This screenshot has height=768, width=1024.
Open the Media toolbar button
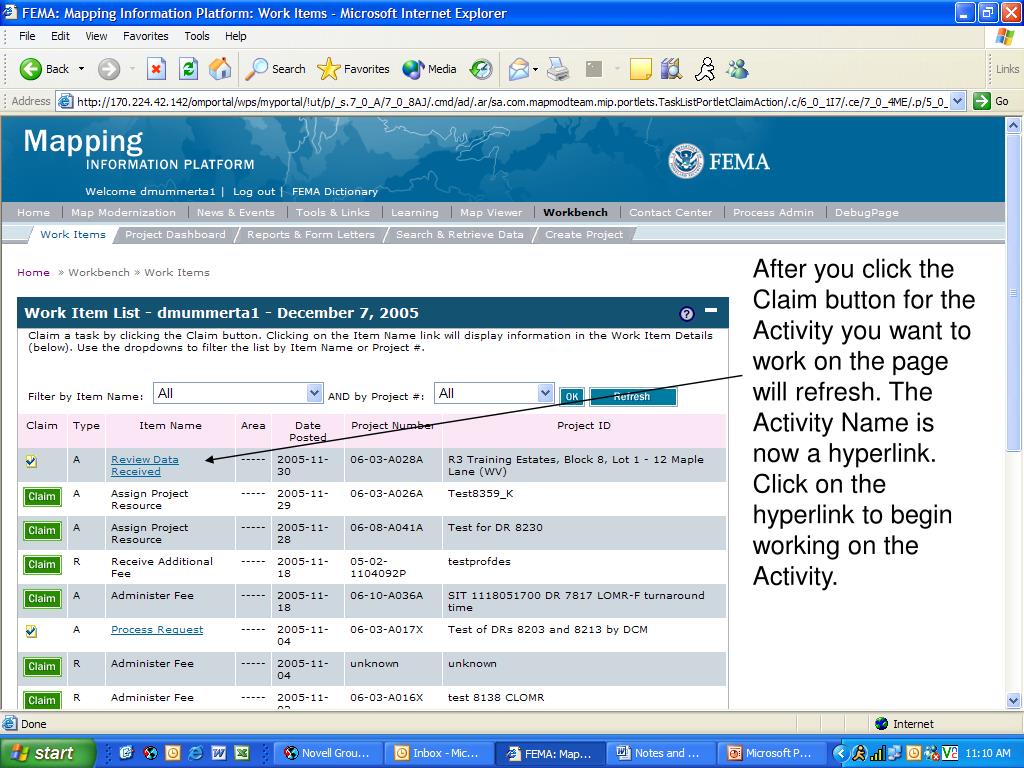(429, 69)
